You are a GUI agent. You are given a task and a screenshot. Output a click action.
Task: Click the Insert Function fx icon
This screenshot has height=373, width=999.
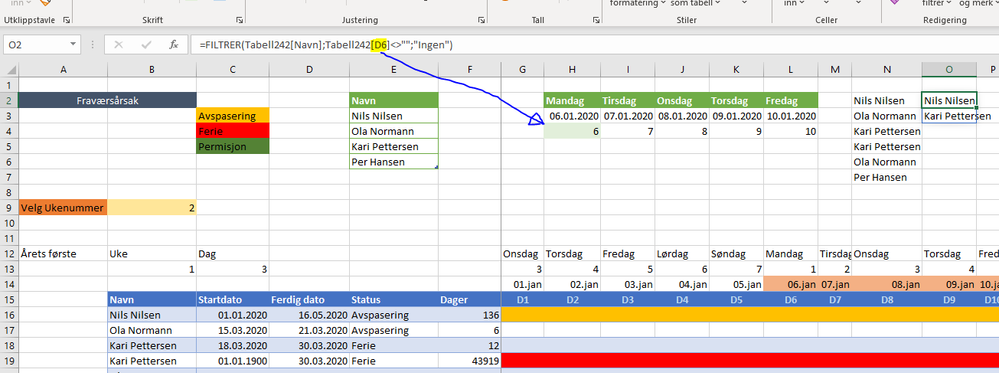[x=173, y=45]
